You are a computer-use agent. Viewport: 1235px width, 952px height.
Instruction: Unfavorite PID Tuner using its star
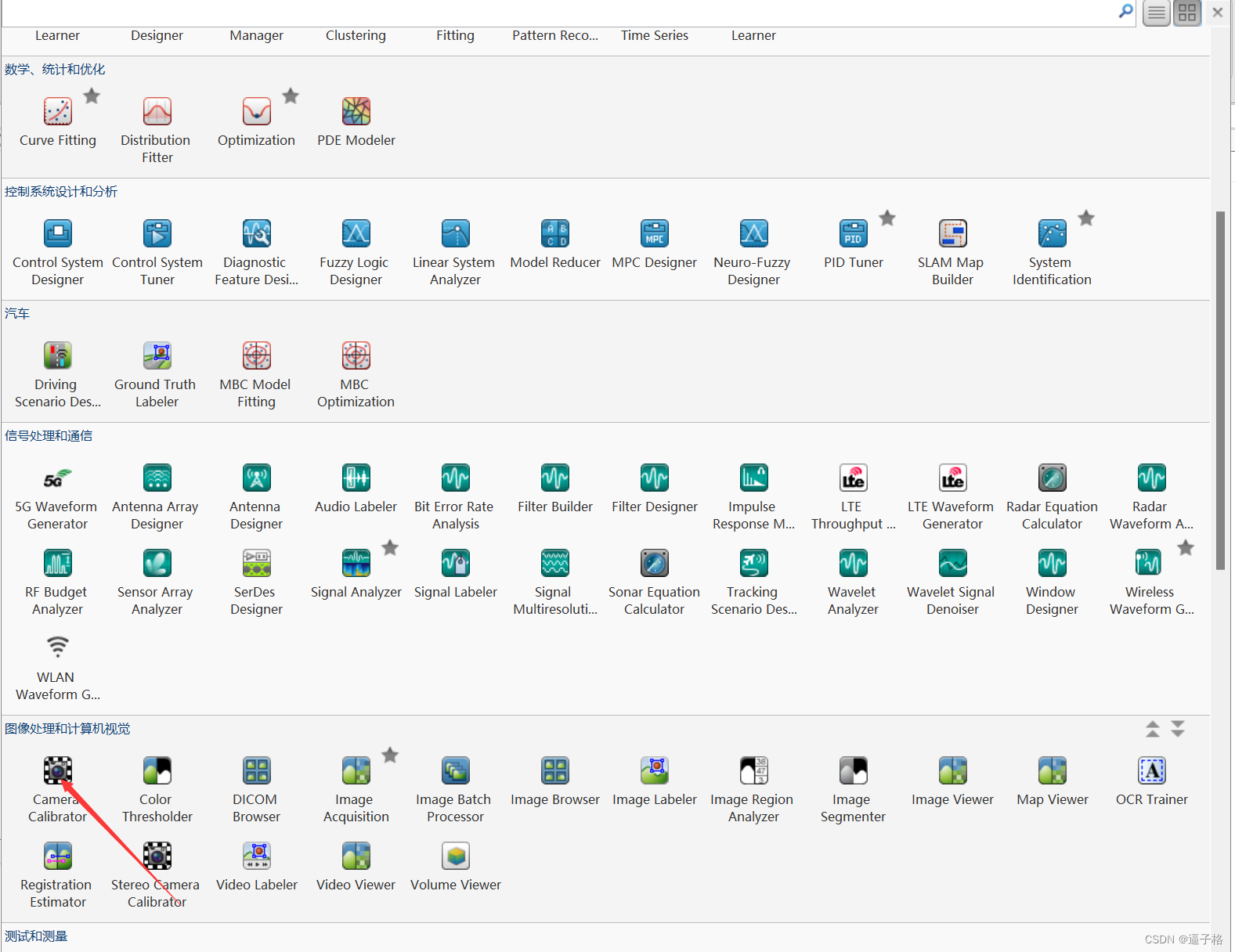[887, 218]
